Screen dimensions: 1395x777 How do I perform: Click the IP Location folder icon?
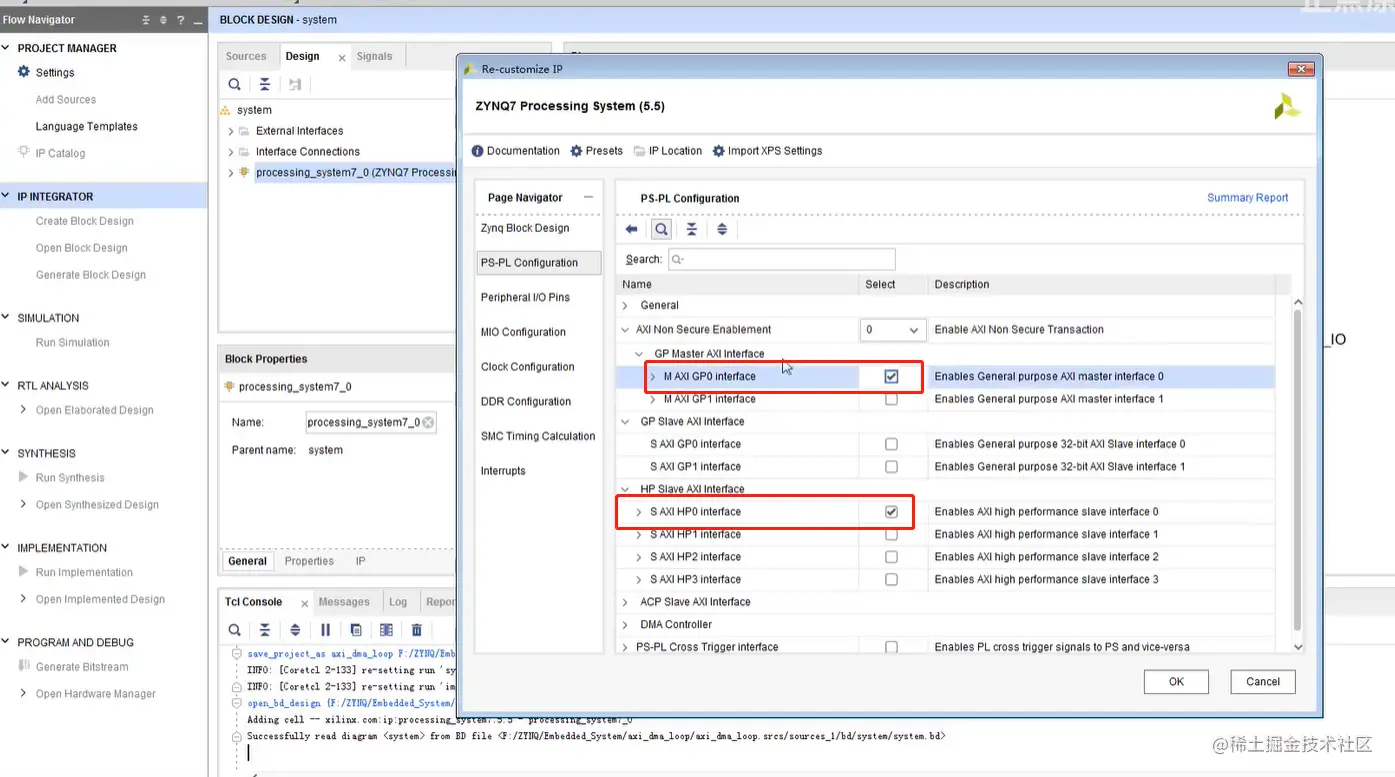[x=639, y=151]
